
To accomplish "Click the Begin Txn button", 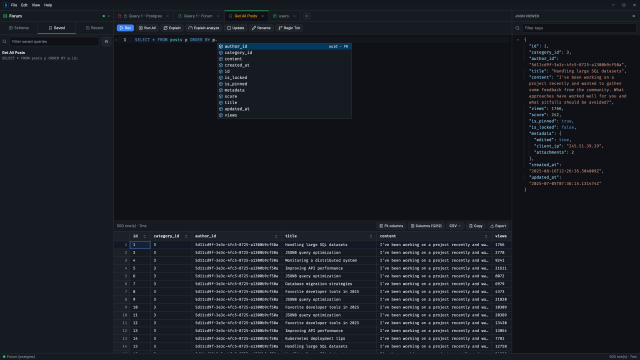I will pos(289,28).
